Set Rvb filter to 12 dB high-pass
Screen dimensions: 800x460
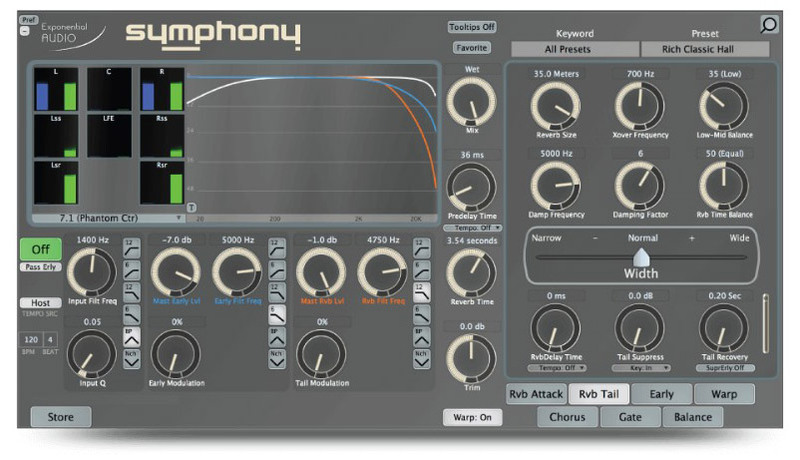[x=421, y=247]
